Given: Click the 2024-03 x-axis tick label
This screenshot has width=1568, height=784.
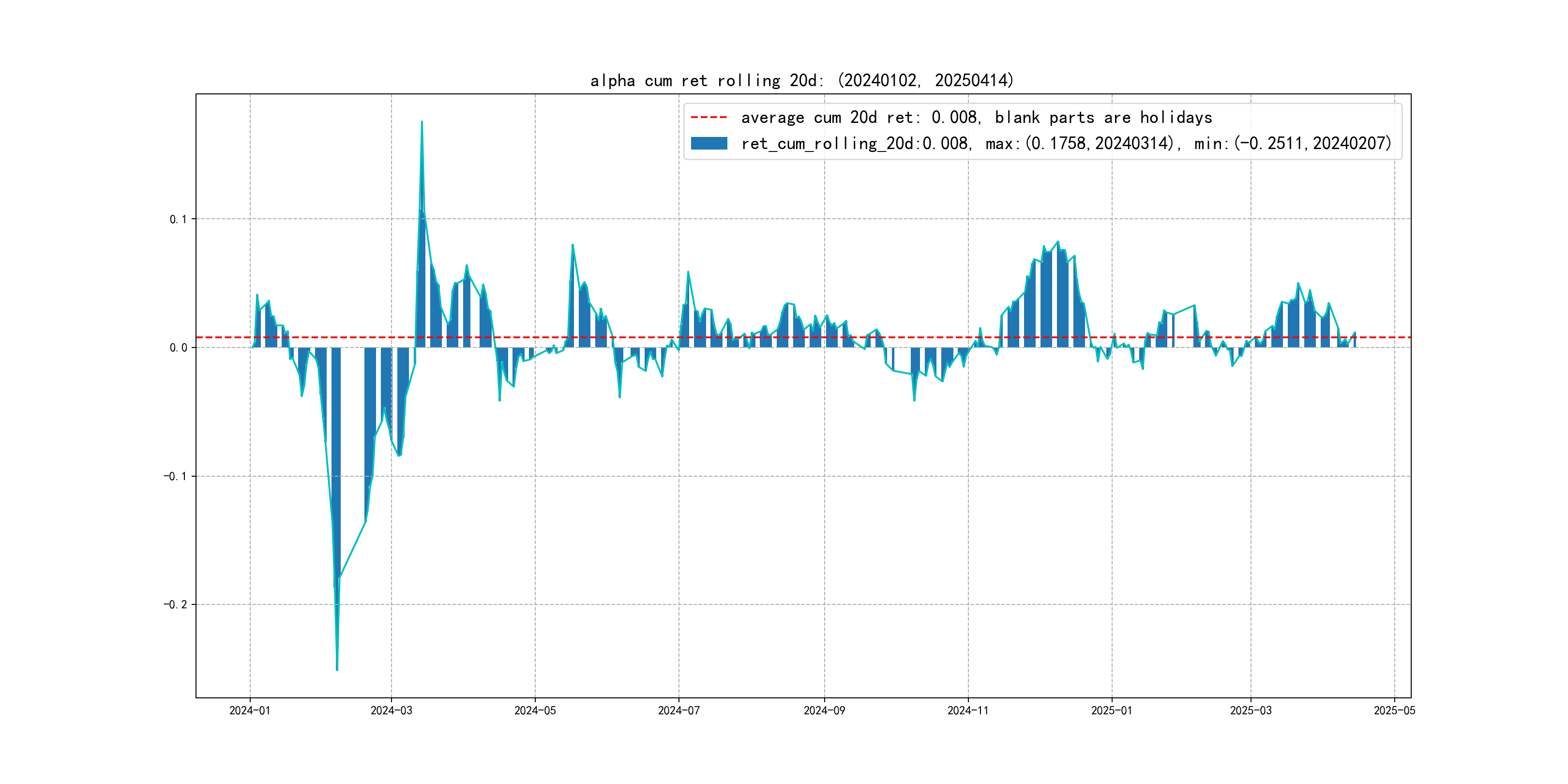Looking at the screenshot, I should tap(392, 710).
